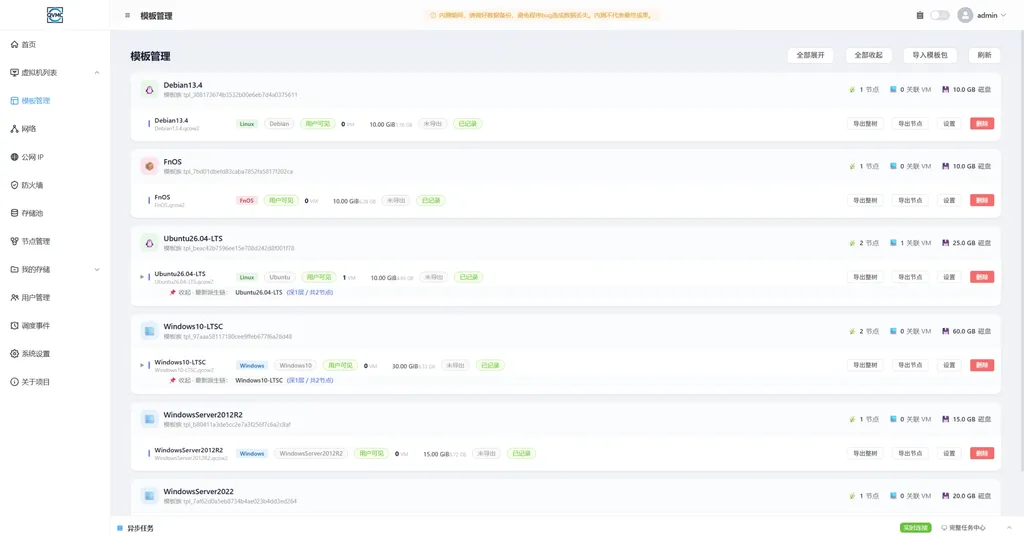Open the Ubuntu26.04-LTS 深1层/共2节点 link
Image resolution: width=1024 pixels, height=536 pixels.
(310, 292)
